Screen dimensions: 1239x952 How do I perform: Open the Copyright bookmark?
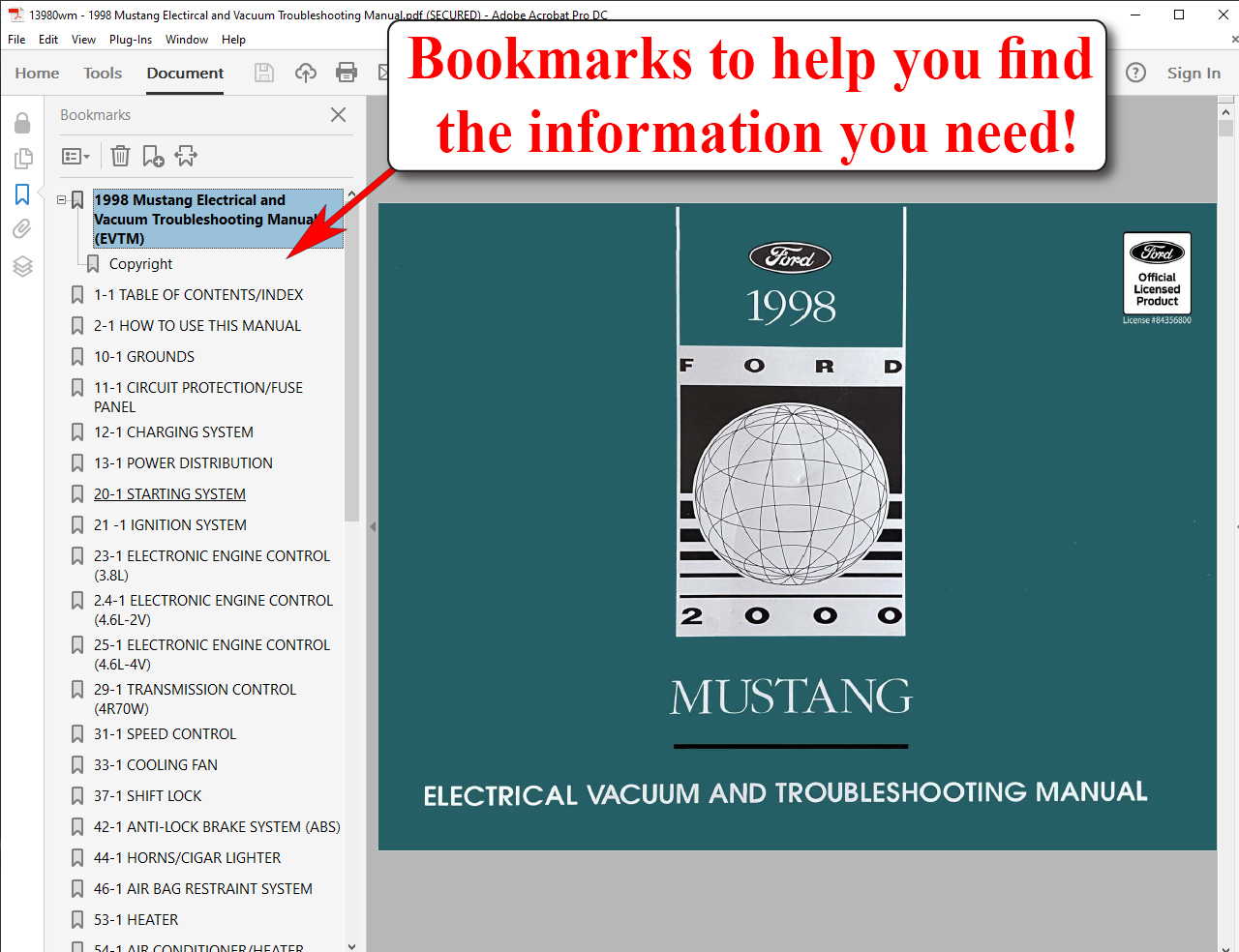140,264
